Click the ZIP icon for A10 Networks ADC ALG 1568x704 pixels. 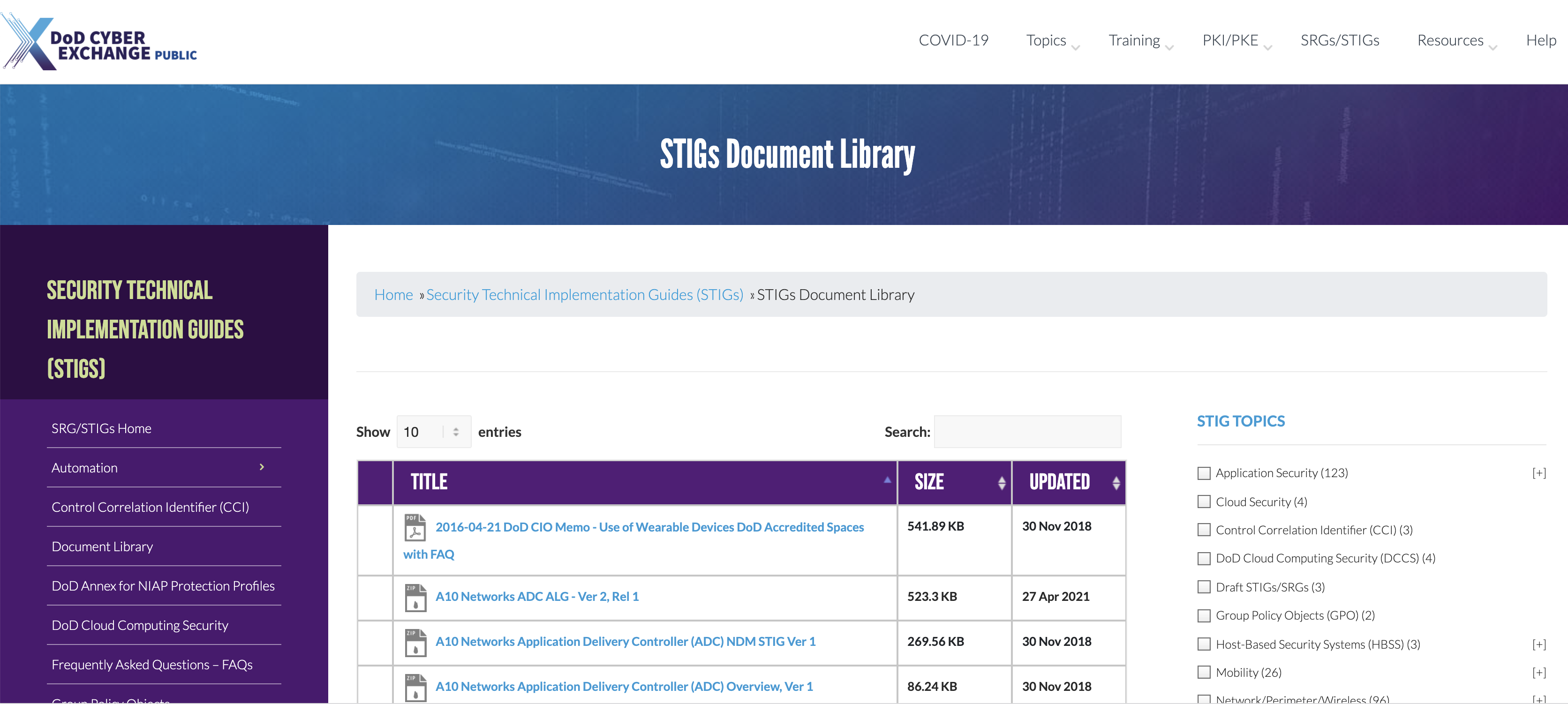point(415,598)
